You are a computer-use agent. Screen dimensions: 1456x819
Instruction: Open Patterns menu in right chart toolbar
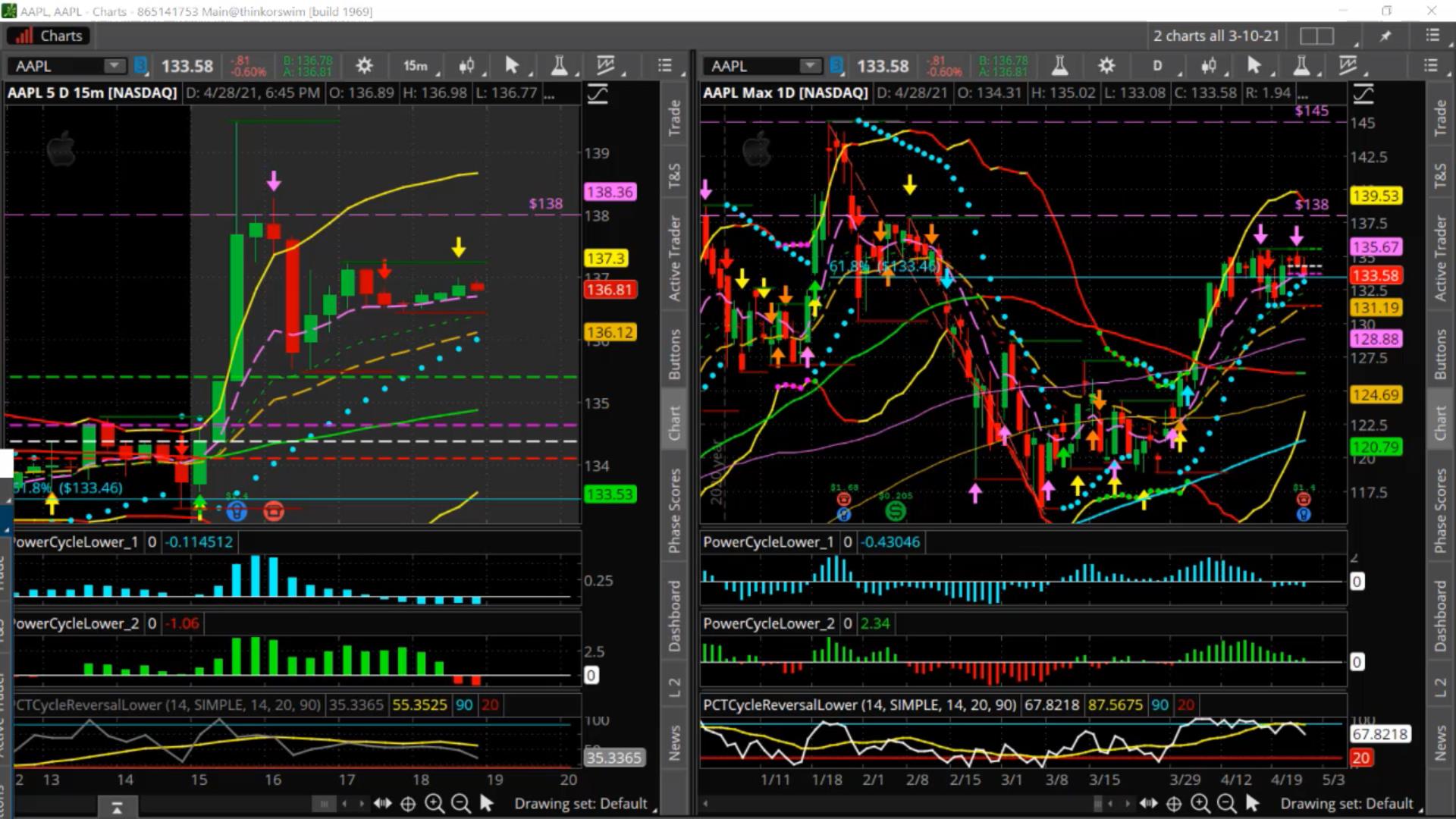point(1348,66)
